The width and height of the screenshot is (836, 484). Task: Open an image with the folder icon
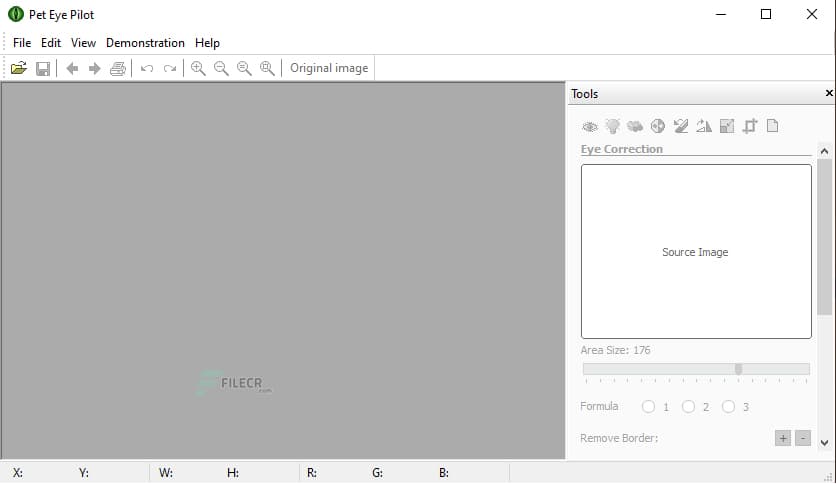[x=19, y=68]
